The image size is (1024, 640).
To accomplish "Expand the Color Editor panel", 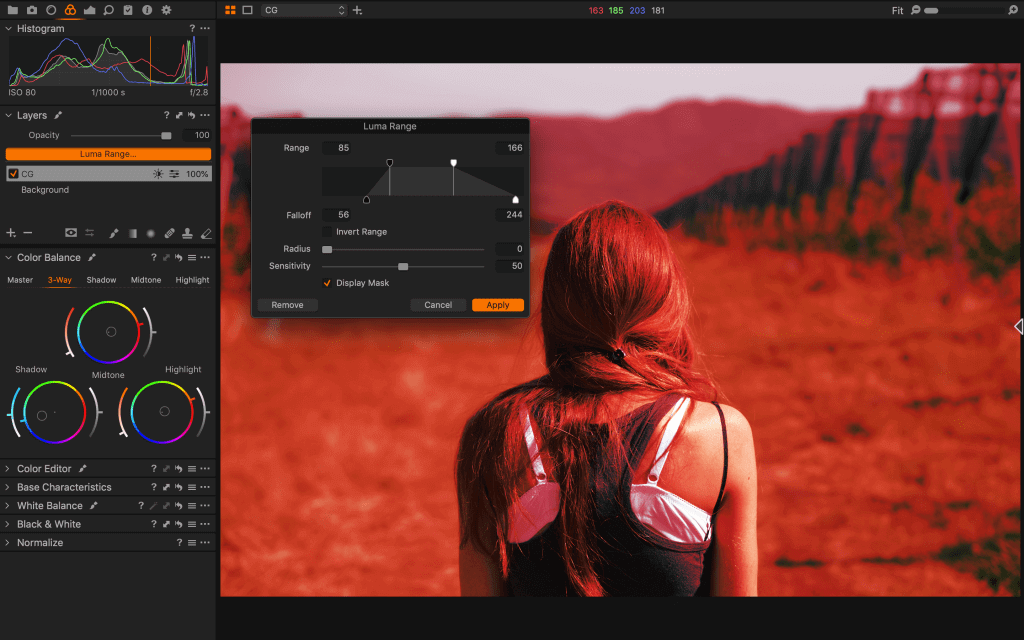I will tap(10, 468).
